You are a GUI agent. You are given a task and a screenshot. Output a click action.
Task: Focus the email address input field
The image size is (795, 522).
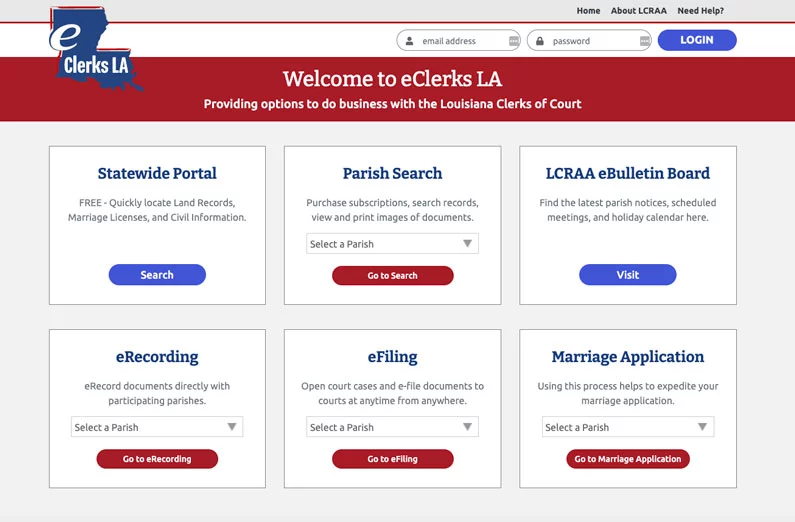(462, 41)
